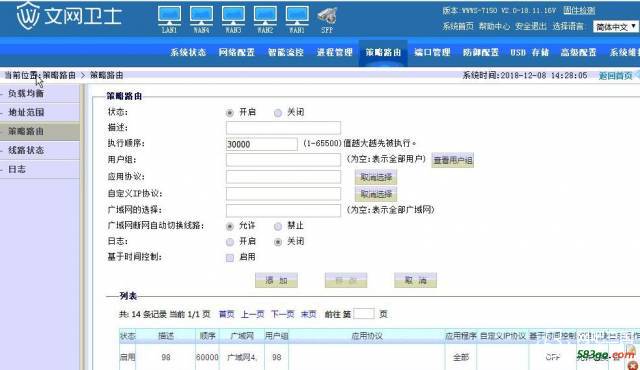Go to 系统首页 link
This screenshot has width=640, height=370.
458,27
